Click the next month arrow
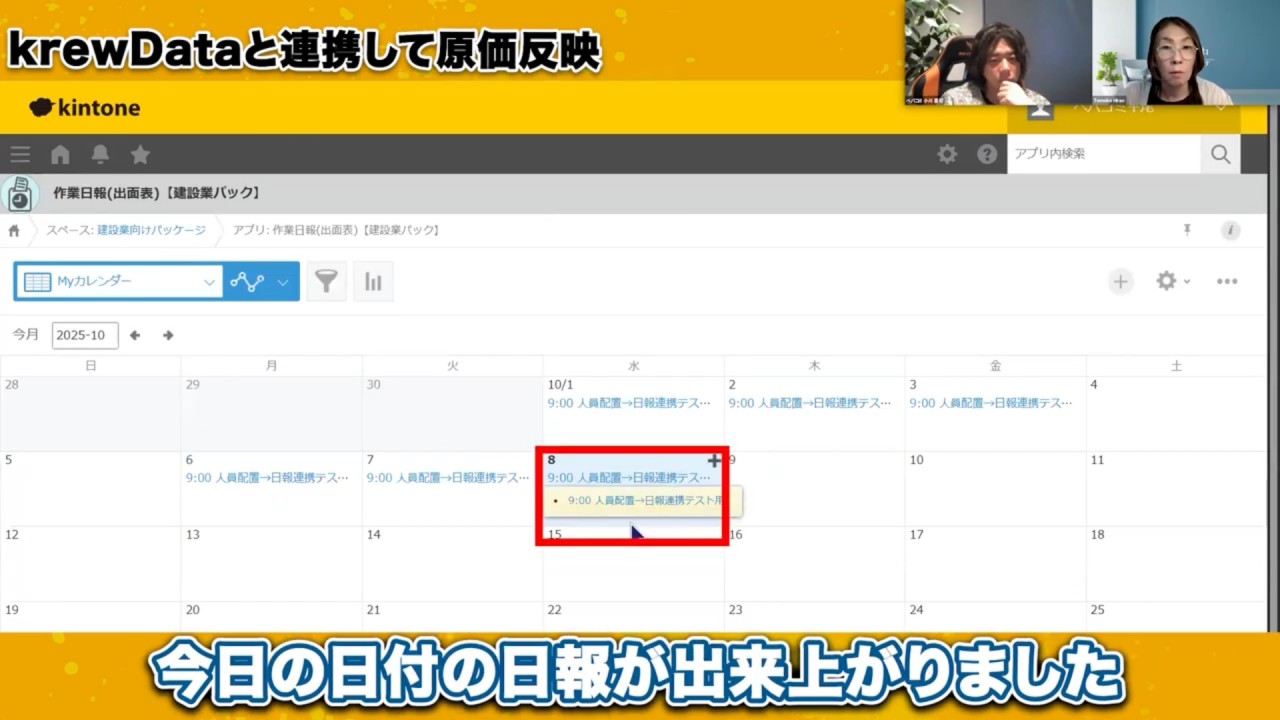The height and width of the screenshot is (720, 1280). pos(168,335)
